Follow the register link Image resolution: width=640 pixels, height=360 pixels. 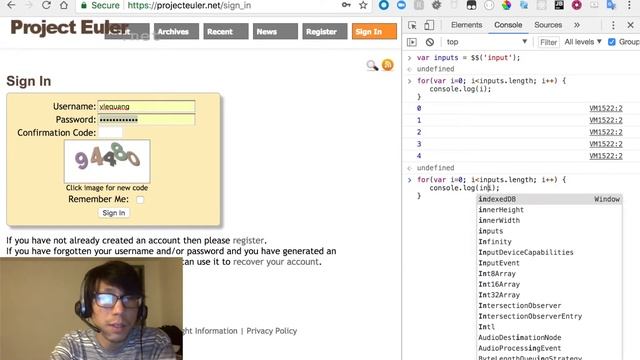tap(248, 240)
